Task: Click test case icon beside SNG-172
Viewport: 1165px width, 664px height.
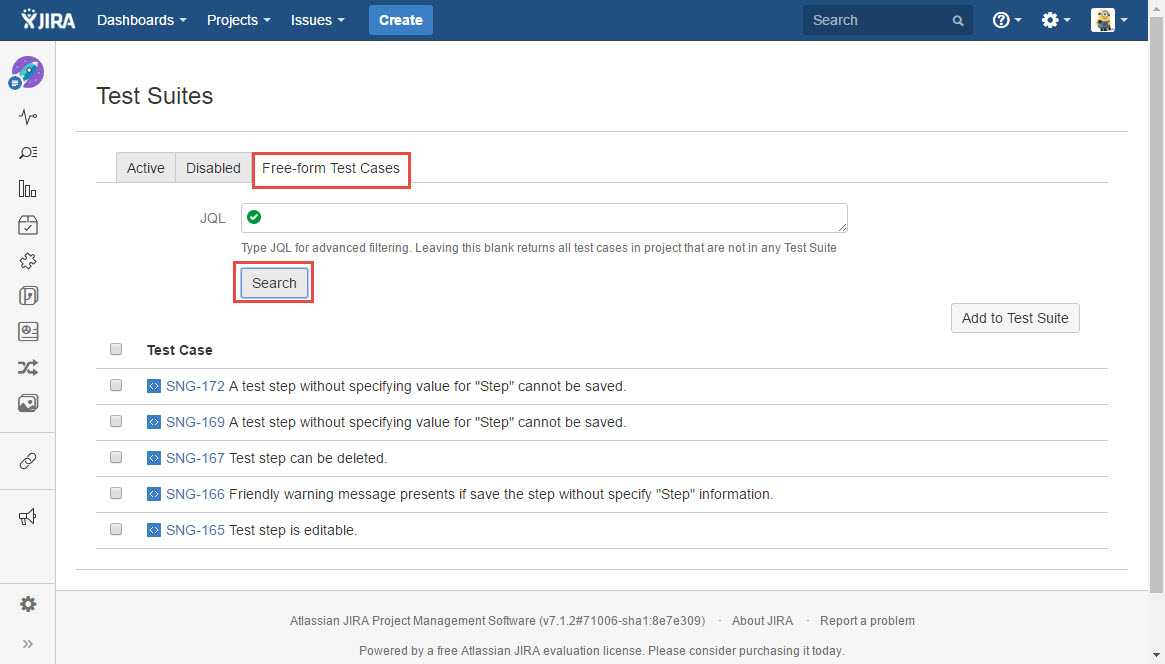Action: pyautogui.click(x=154, y=386)
